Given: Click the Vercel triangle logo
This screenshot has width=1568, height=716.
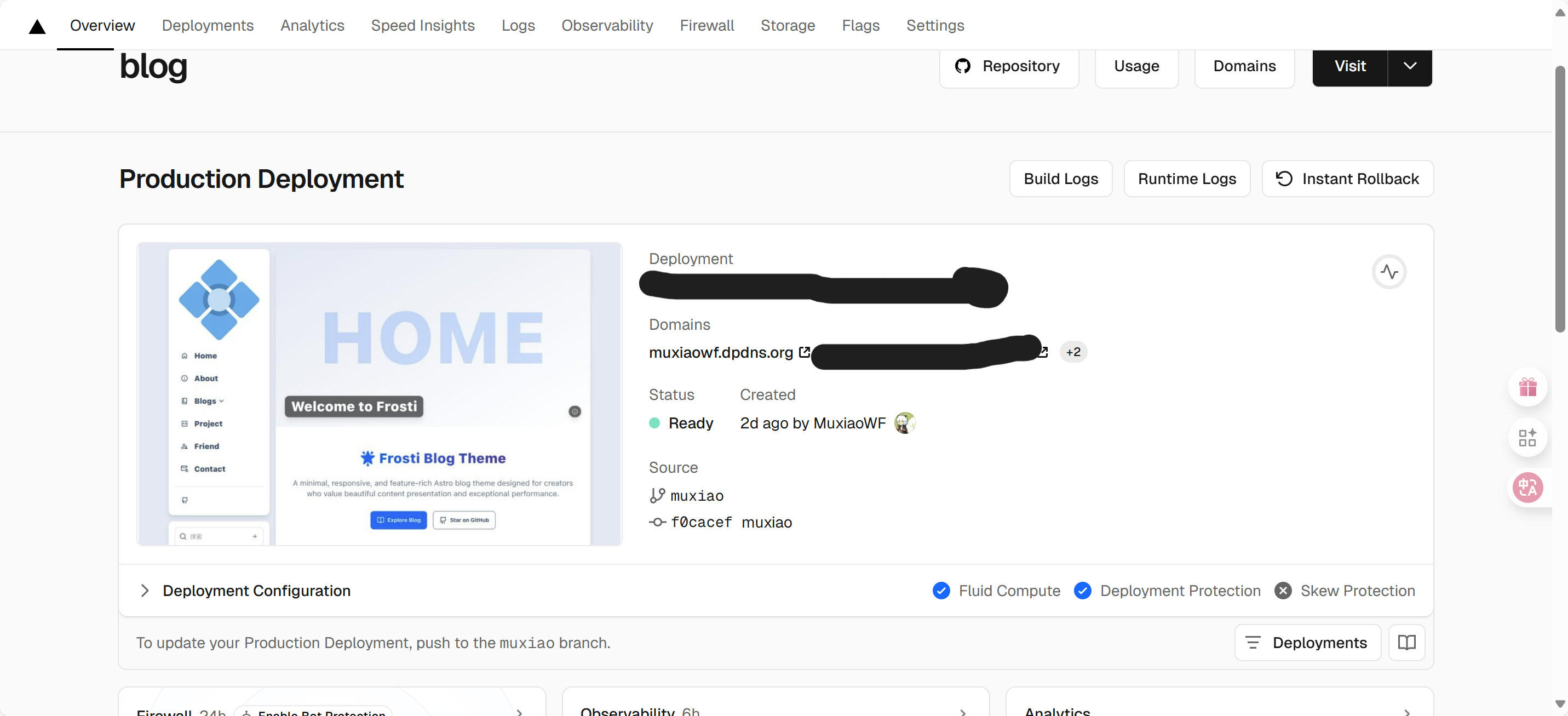Looking at the screenshot, I should (x=37, y=26).
